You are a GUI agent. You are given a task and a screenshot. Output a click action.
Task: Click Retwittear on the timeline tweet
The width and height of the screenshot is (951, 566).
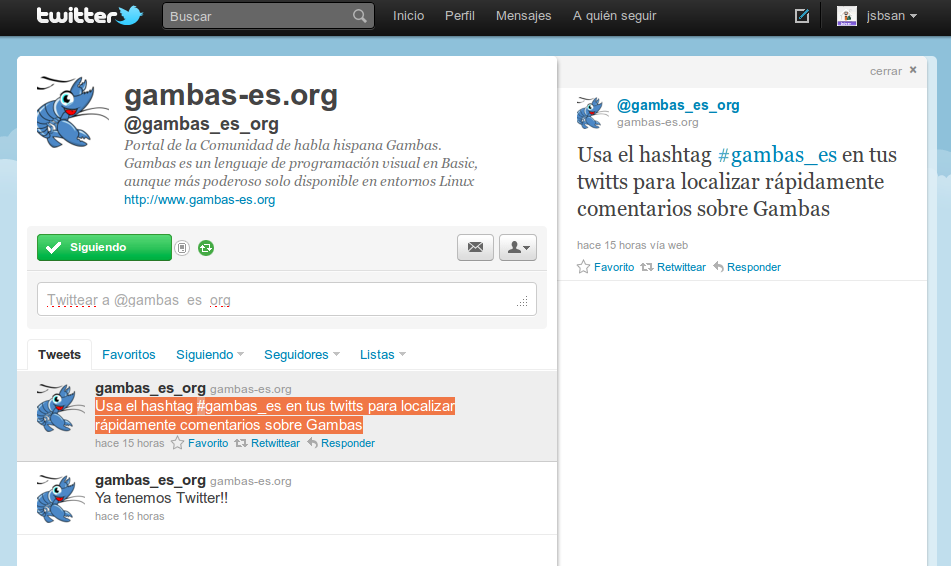coord(275,443)
